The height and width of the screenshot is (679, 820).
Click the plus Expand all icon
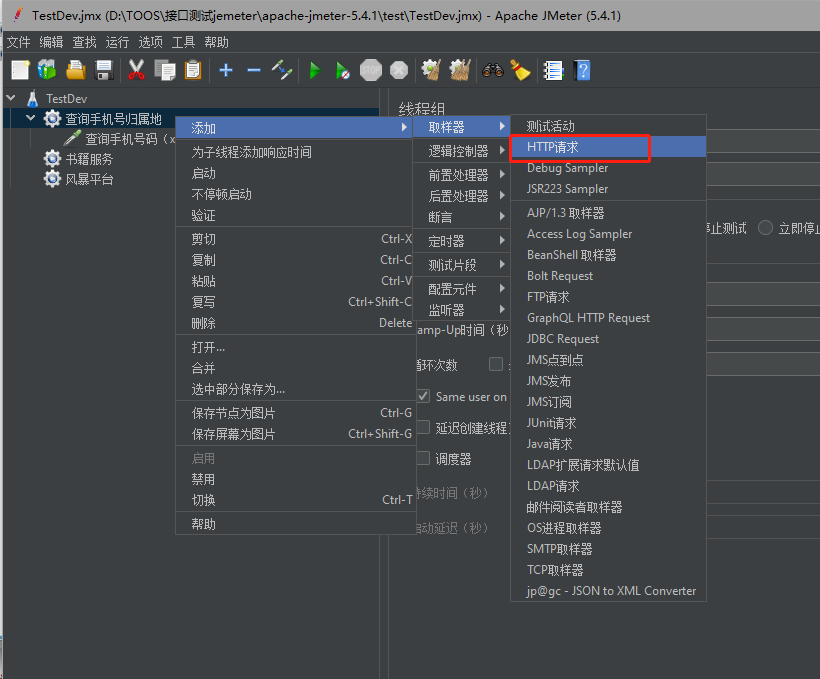(x=226, y=70)
